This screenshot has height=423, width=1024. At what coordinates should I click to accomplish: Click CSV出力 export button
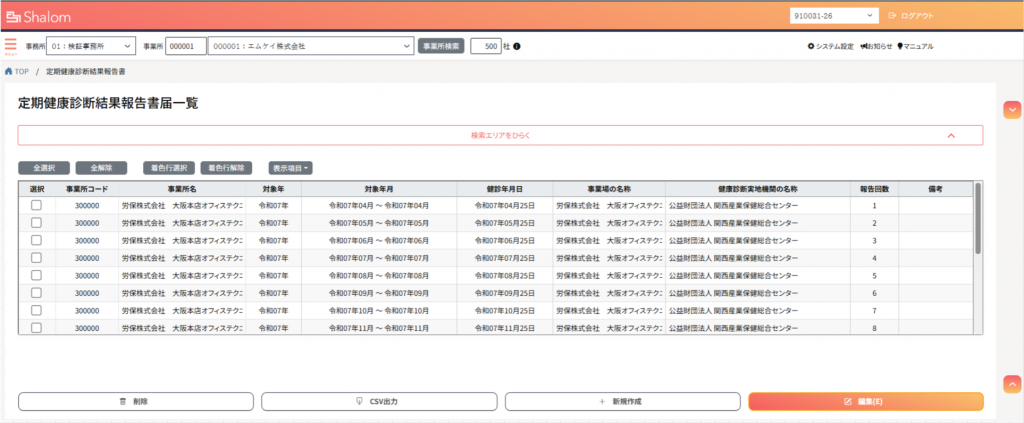[x=379, y=401]
